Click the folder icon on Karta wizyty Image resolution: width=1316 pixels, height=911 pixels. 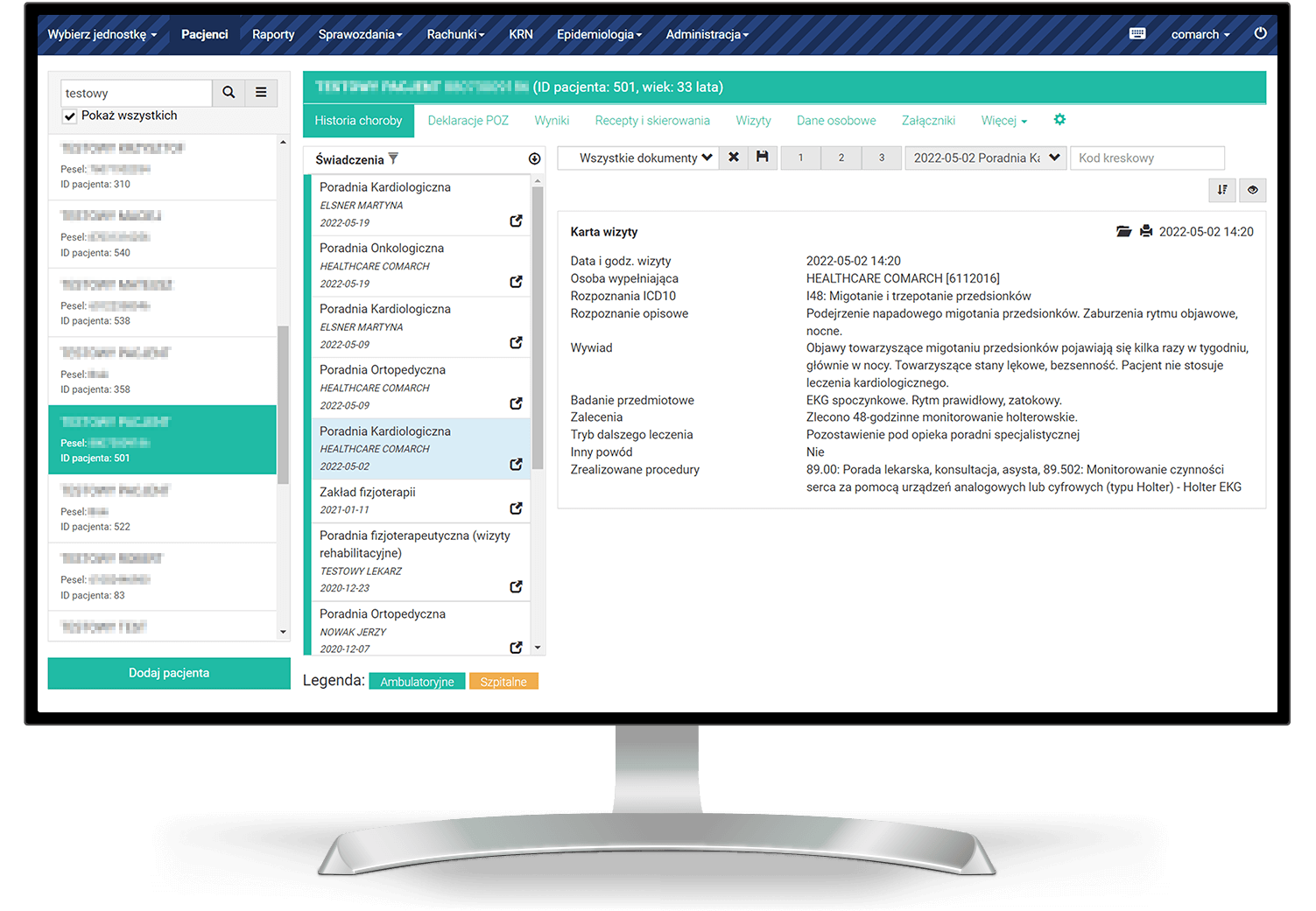(1124, 231)
